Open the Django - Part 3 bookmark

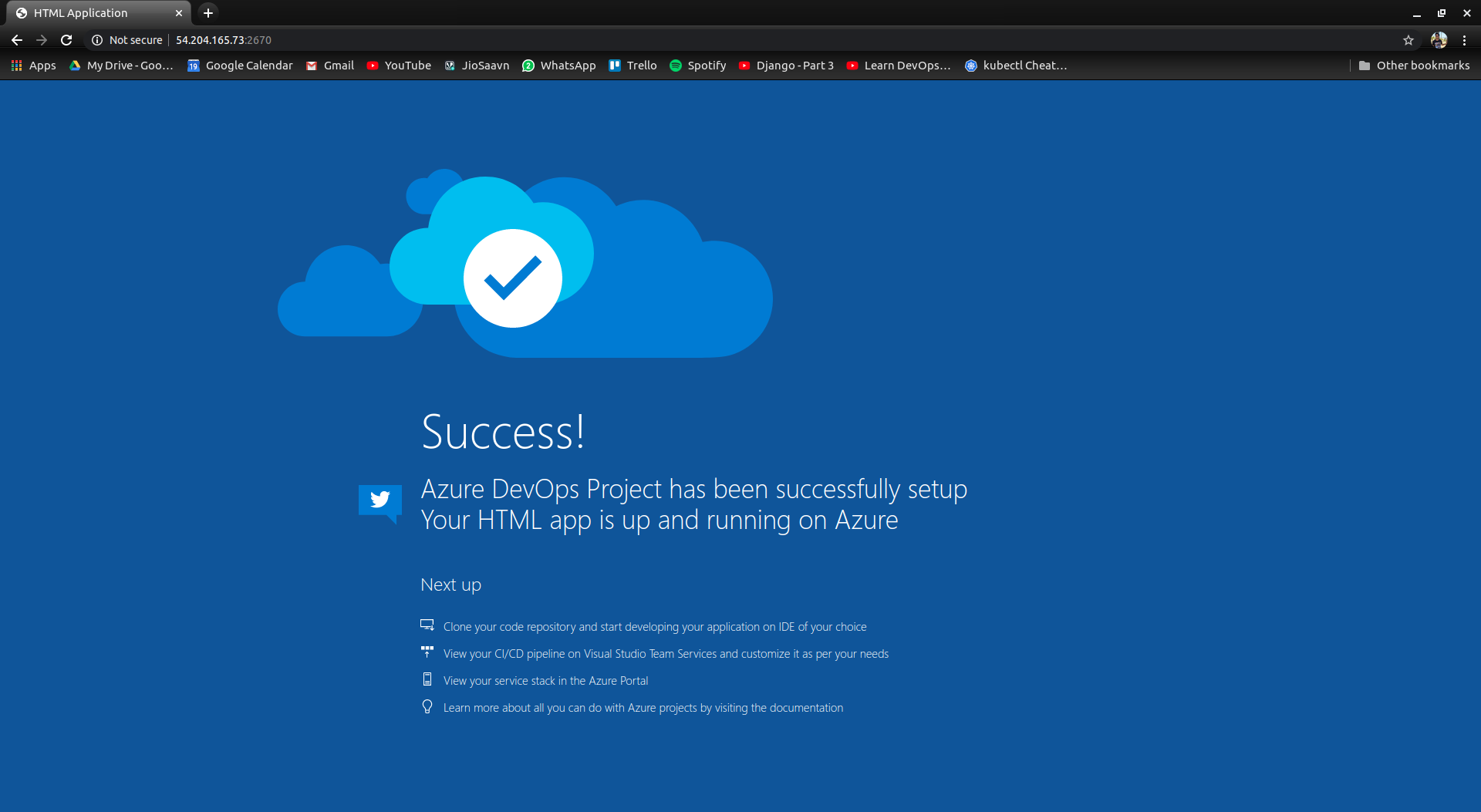pos(787,66)
